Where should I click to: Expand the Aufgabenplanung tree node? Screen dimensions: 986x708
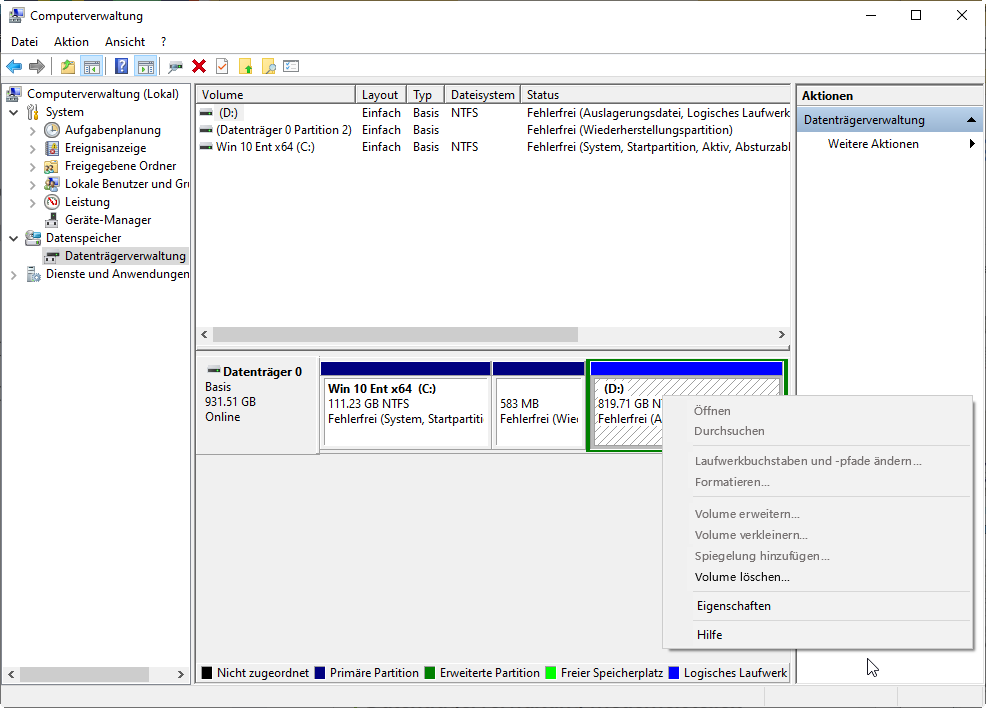(33, 130)
